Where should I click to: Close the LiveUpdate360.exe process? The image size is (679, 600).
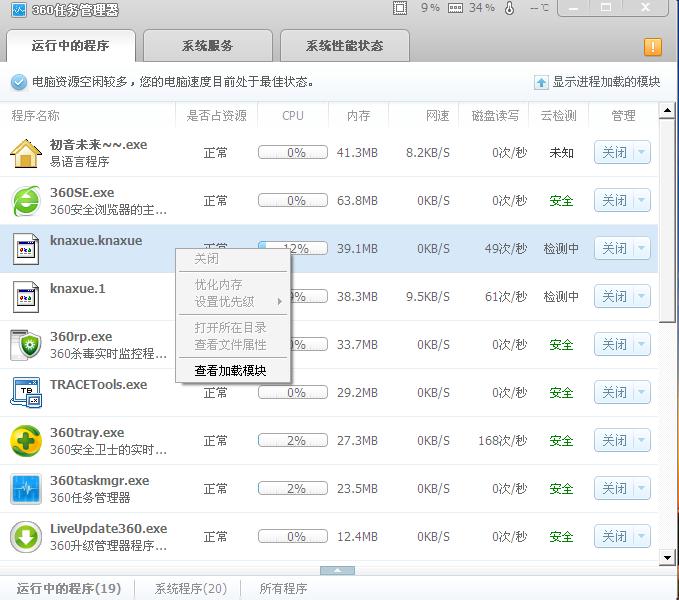pyautogui.click(x=614, y=537)
